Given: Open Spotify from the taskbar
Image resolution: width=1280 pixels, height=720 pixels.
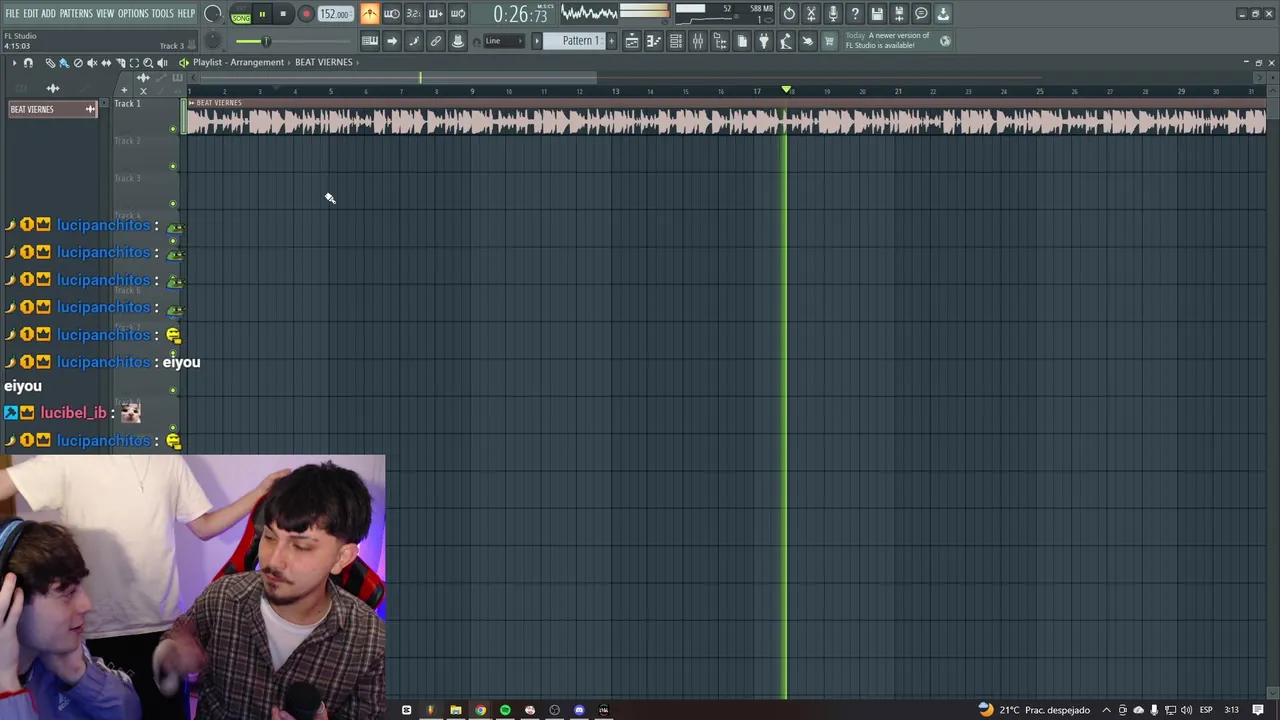Looking at the screenshot, I should (505, 710).
